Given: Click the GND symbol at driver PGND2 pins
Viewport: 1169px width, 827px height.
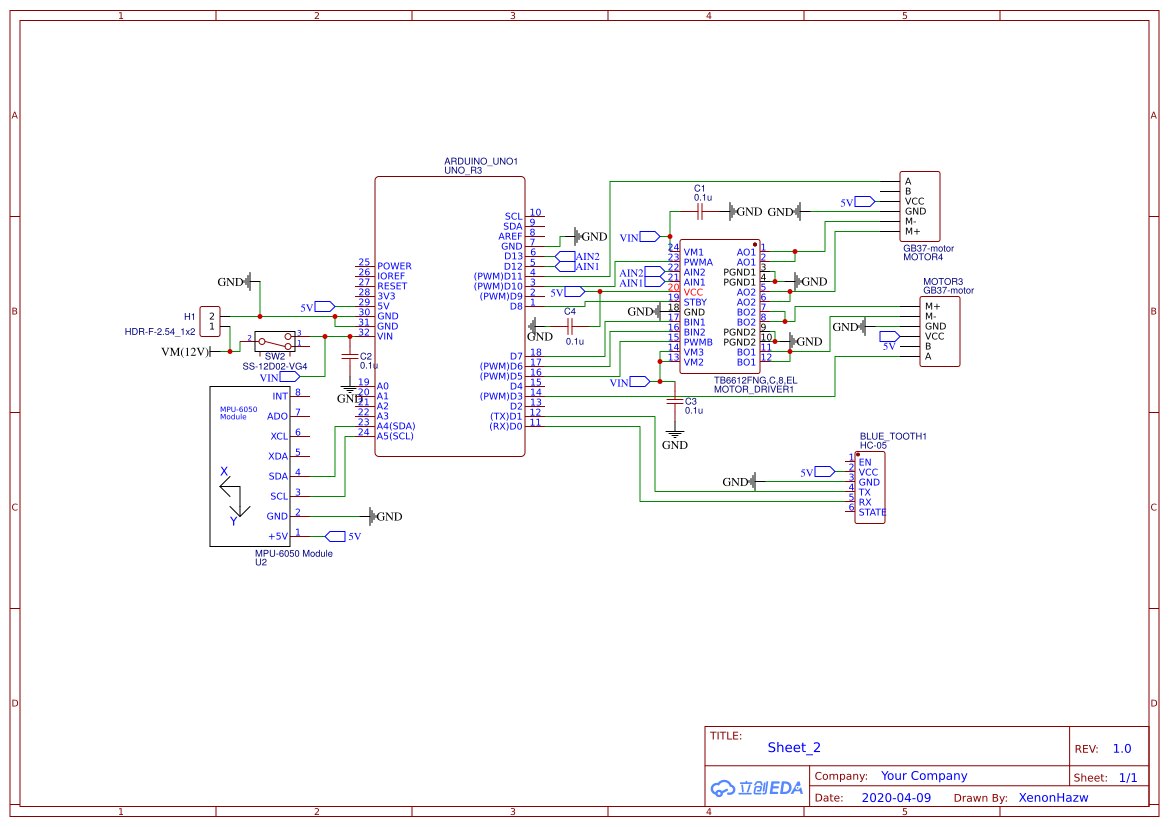Looking at the screenshot, I should click(806, 342).
